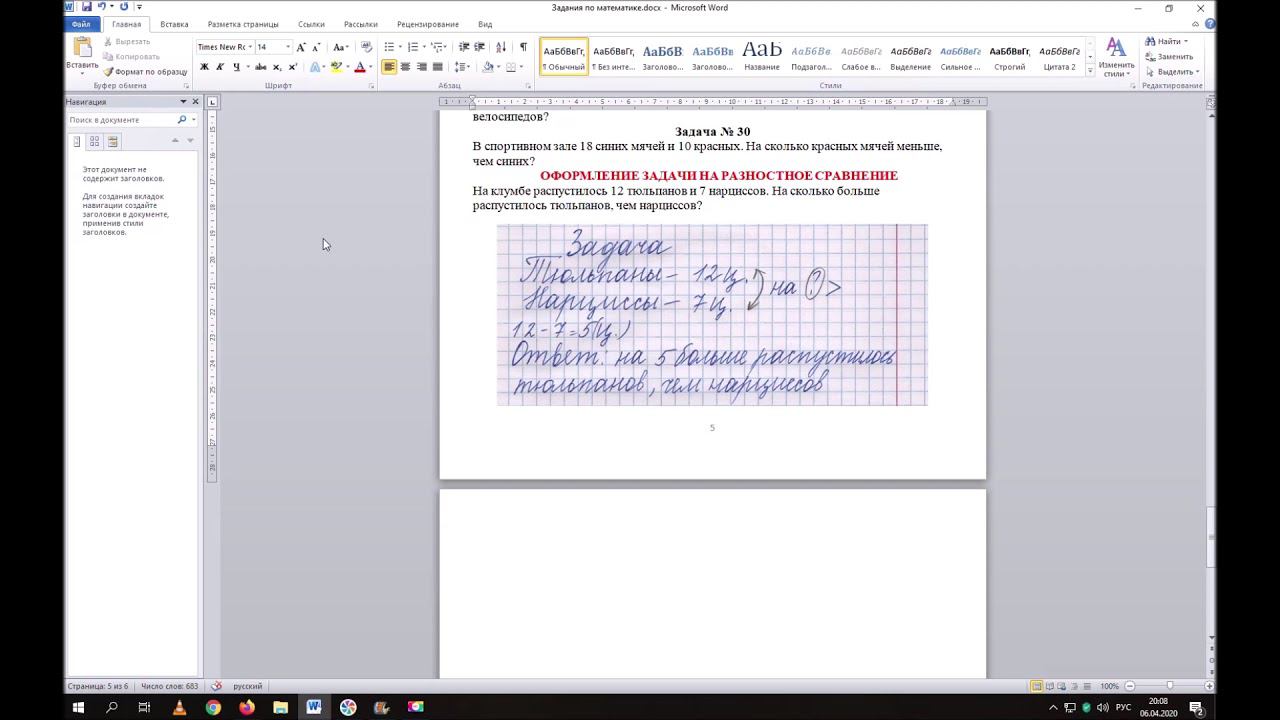Click the Format Painter (Формат по образцу) button
The image size is (1280, 720).
(x=145, y=72)
